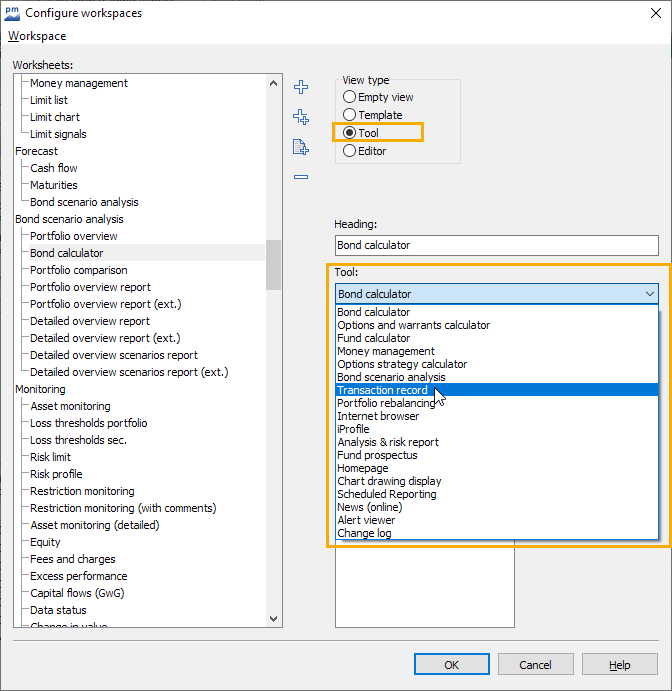The height and width of the screenshot is (691, 672).
Task: Click the single plus add worksheet icon
Action: click(300, 87)
